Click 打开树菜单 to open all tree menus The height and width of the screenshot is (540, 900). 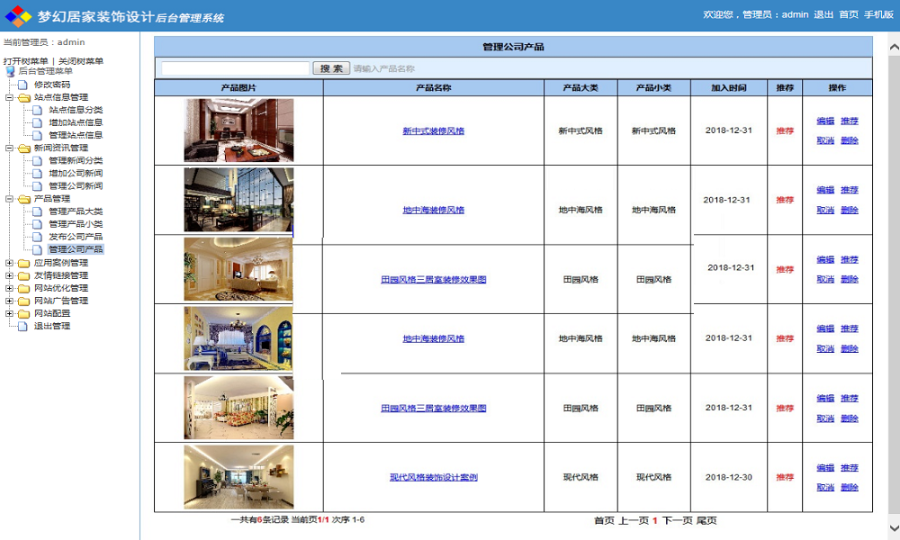(x=26, y=61)
